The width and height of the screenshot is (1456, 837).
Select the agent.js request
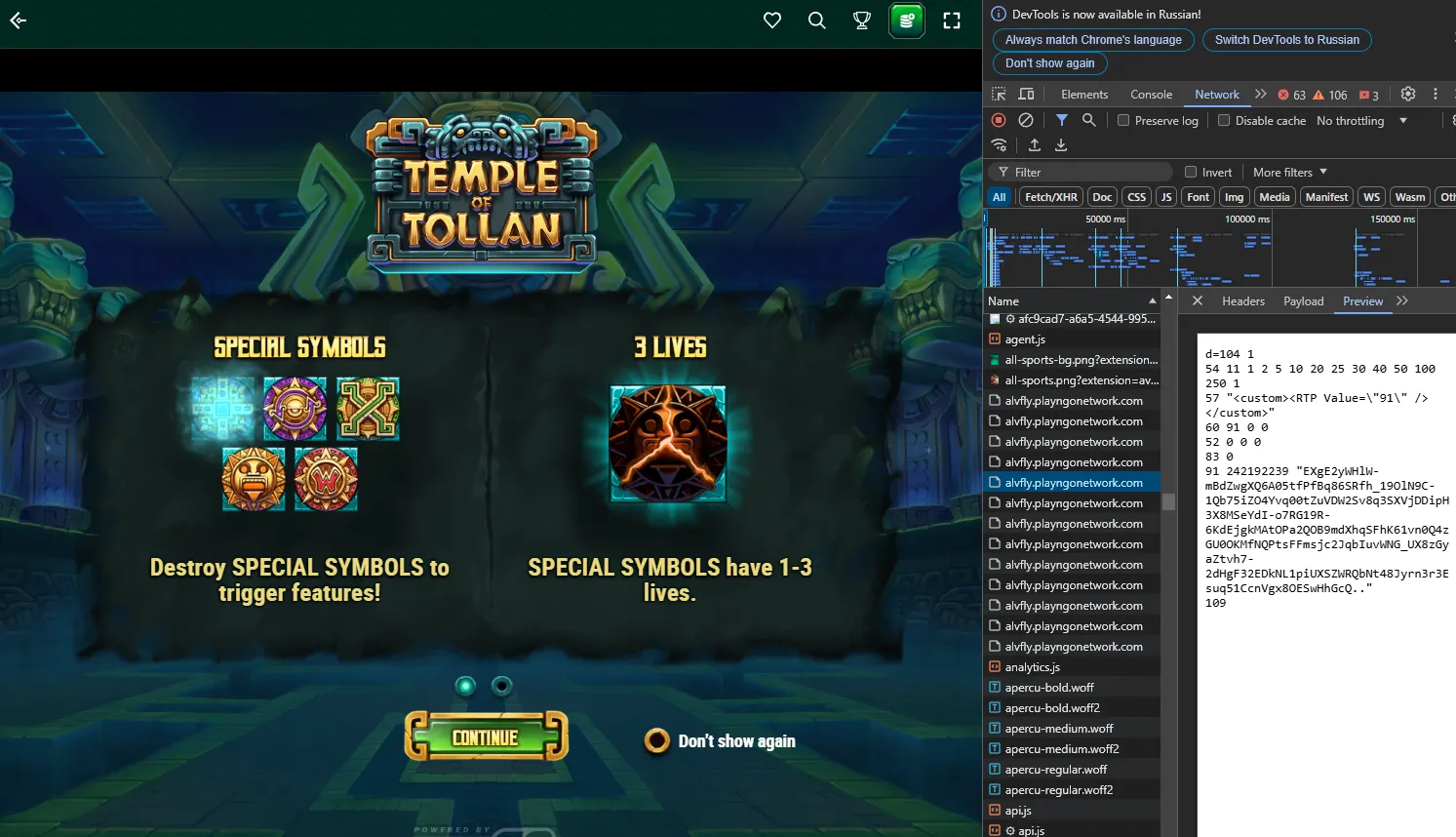pyautogui.click(x=1072, y=339)
